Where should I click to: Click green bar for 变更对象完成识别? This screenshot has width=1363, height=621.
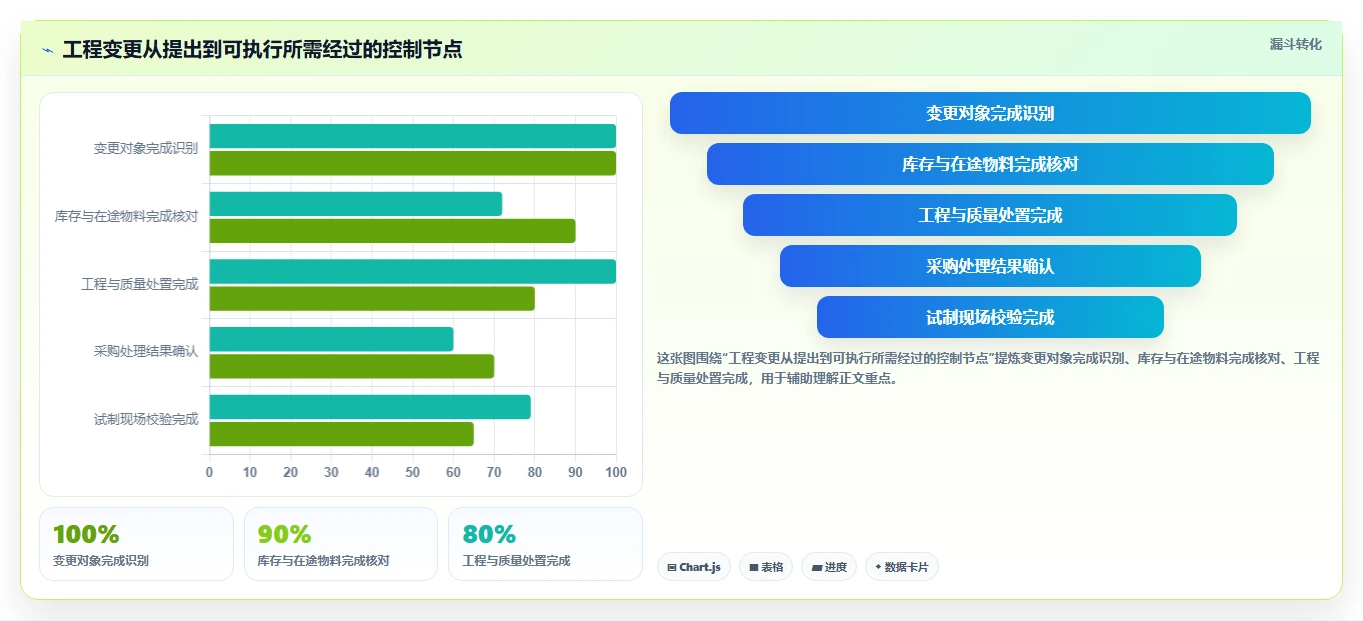(412, 163)
